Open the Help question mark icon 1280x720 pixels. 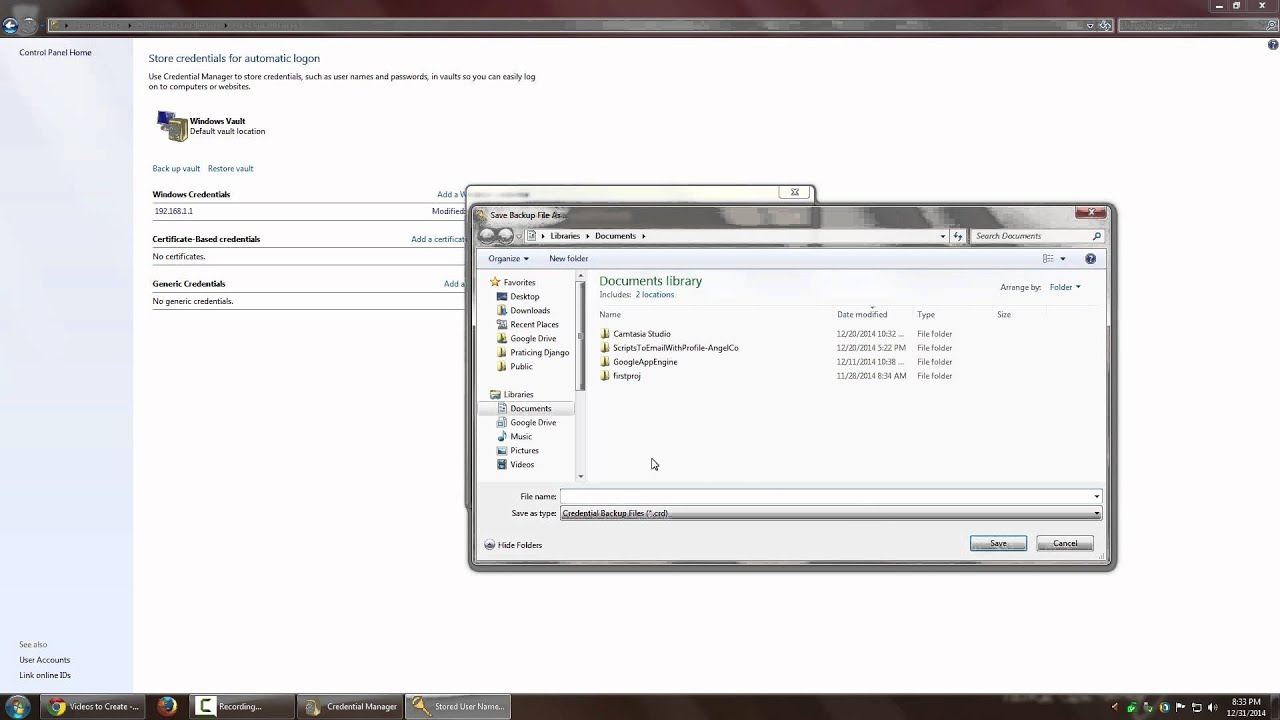(1090, 258)
